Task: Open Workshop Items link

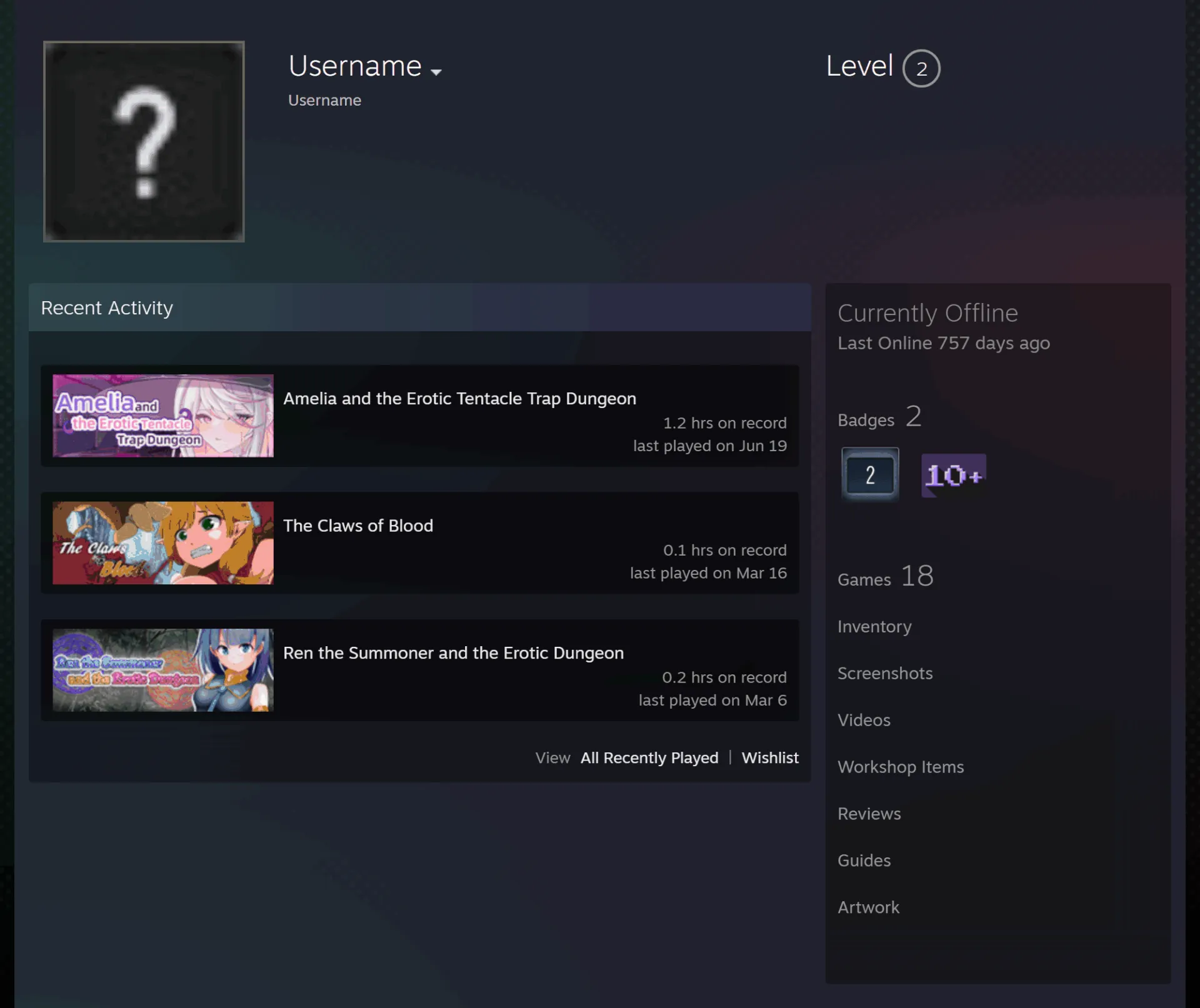Action: click(901, 767)
